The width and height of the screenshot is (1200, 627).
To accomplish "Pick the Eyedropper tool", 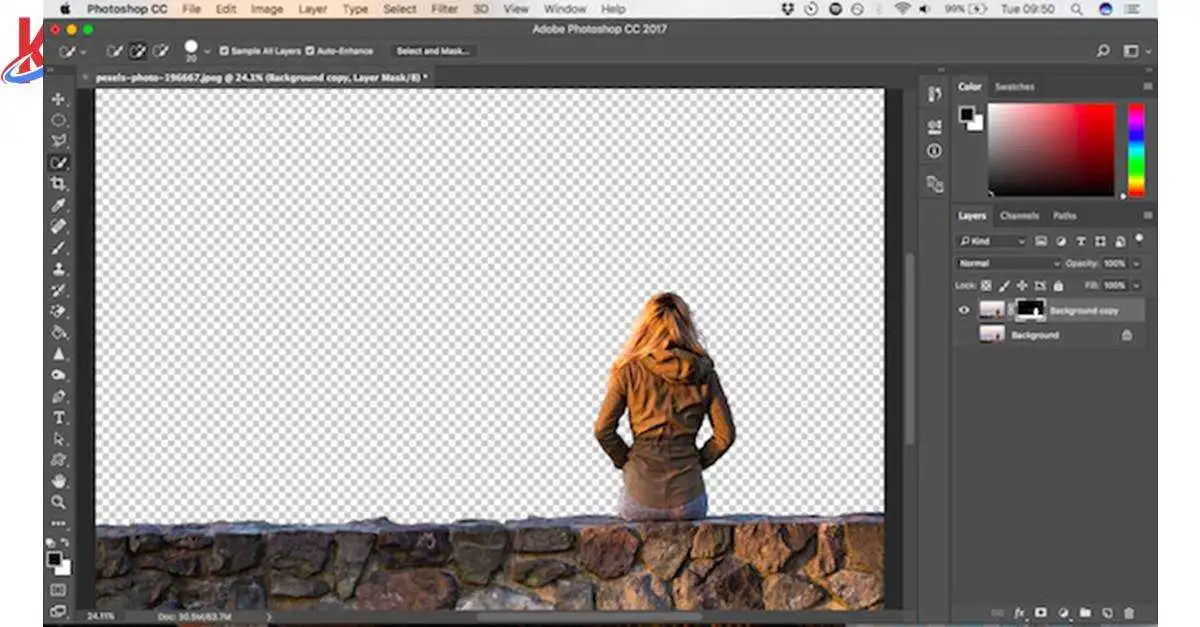I will [x=59, y=206].
